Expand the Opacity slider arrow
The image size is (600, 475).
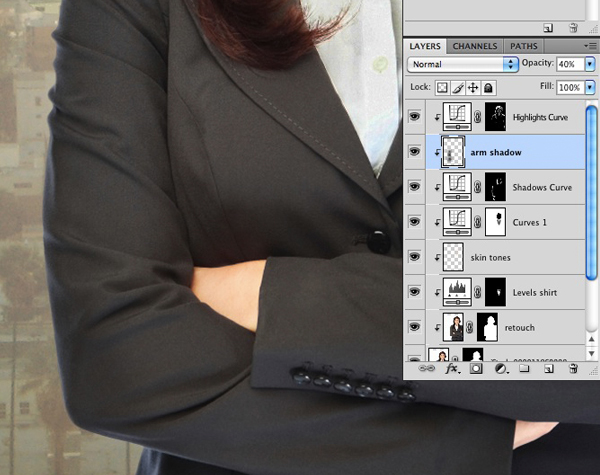coord(591,64)
